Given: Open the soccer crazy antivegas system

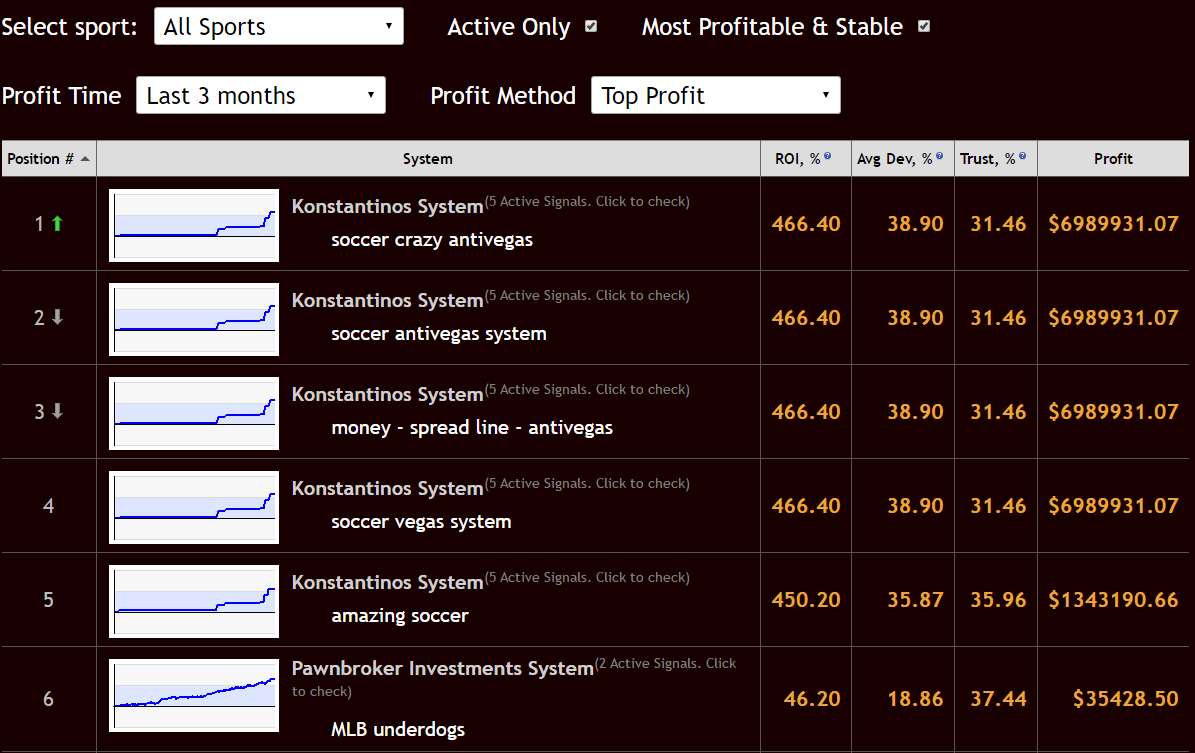Looking at the screenshot, I should pyautogui.click(x=432, y=240).
